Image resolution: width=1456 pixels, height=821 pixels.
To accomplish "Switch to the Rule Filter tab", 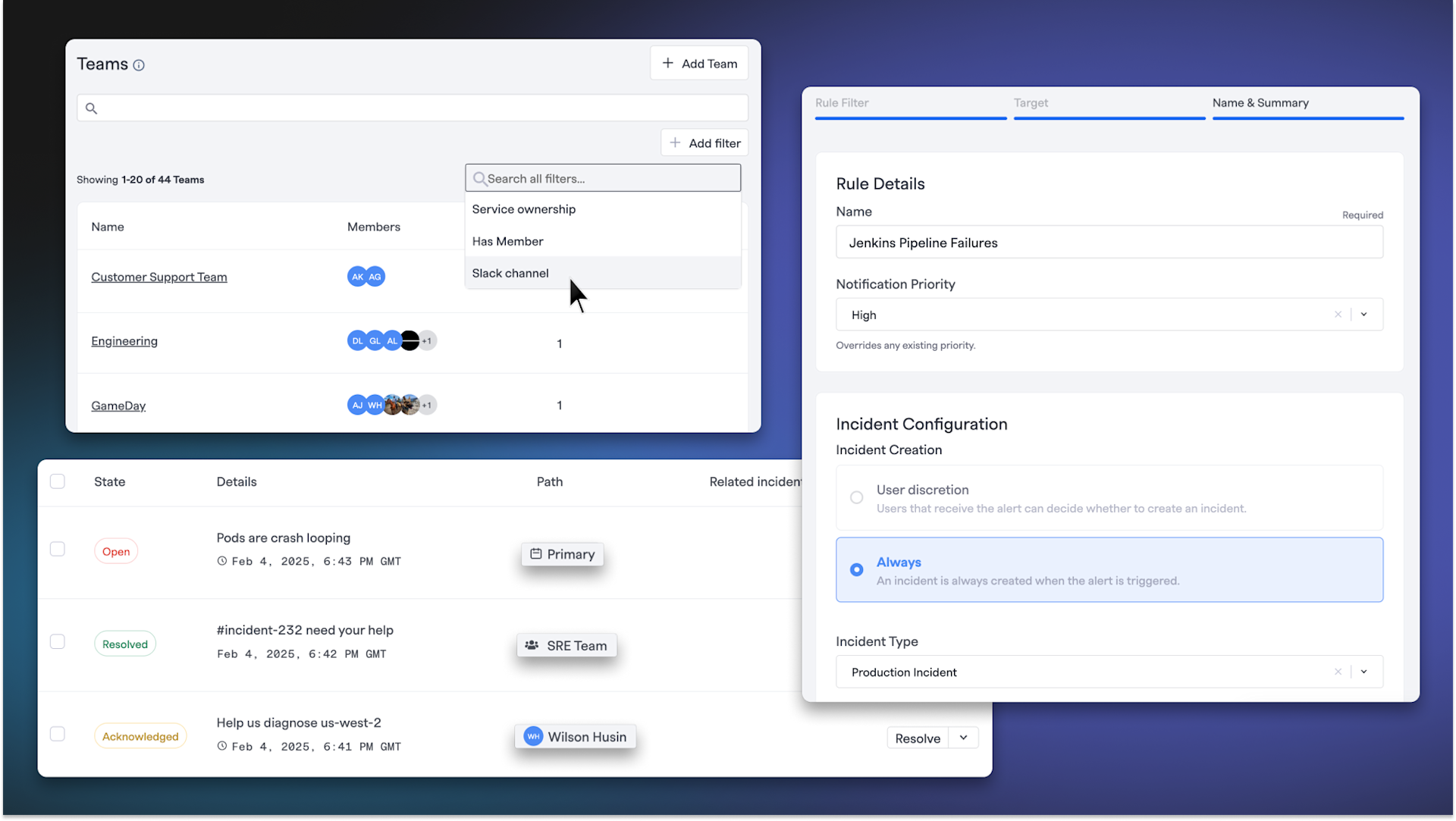I will [842, 103].
